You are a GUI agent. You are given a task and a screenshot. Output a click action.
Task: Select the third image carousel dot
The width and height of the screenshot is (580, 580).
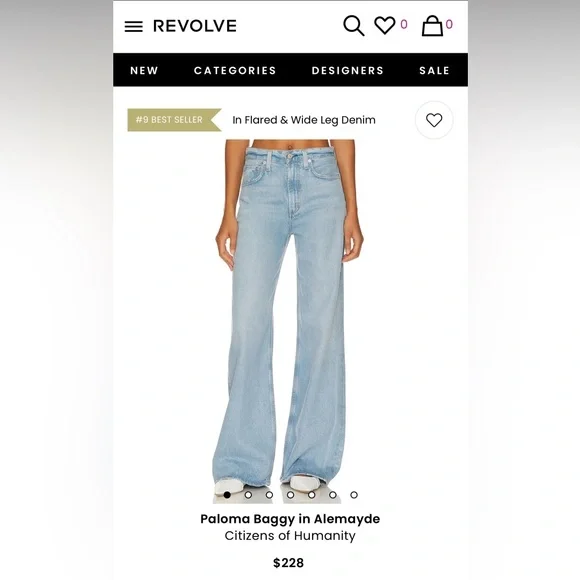point(269,495)
